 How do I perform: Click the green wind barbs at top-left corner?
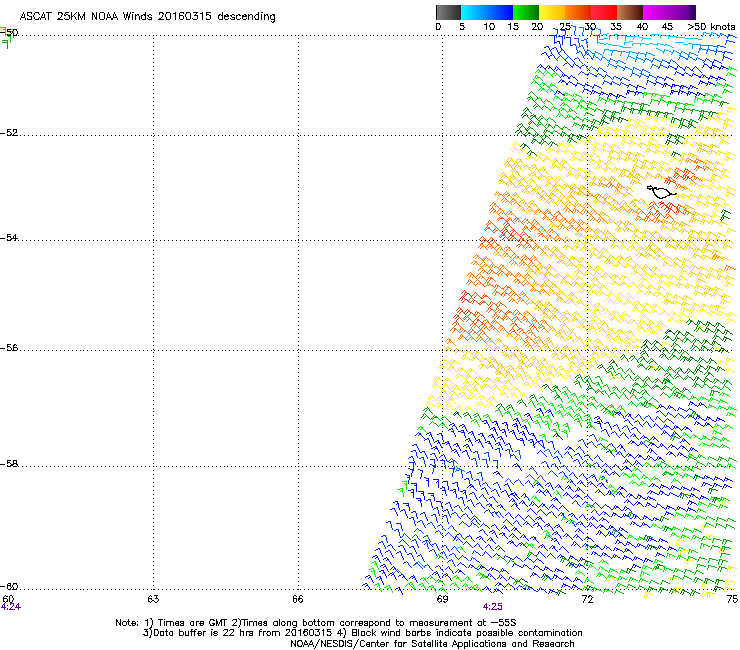6,38
